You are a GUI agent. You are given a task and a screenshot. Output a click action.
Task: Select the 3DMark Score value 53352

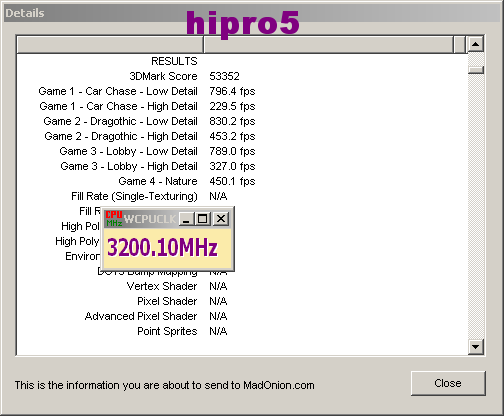[224, 76]
